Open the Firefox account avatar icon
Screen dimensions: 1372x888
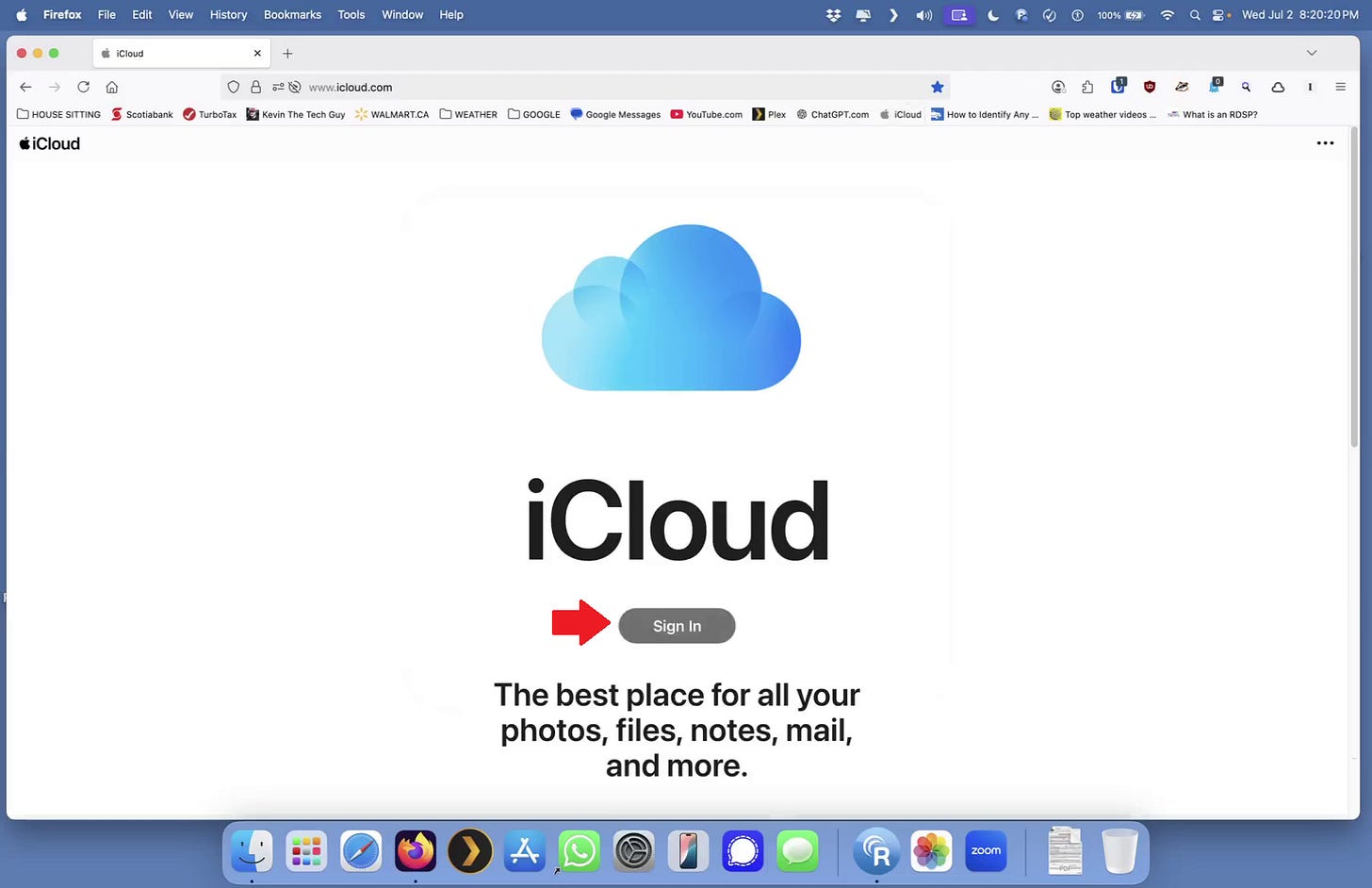tap(1058, 87)
